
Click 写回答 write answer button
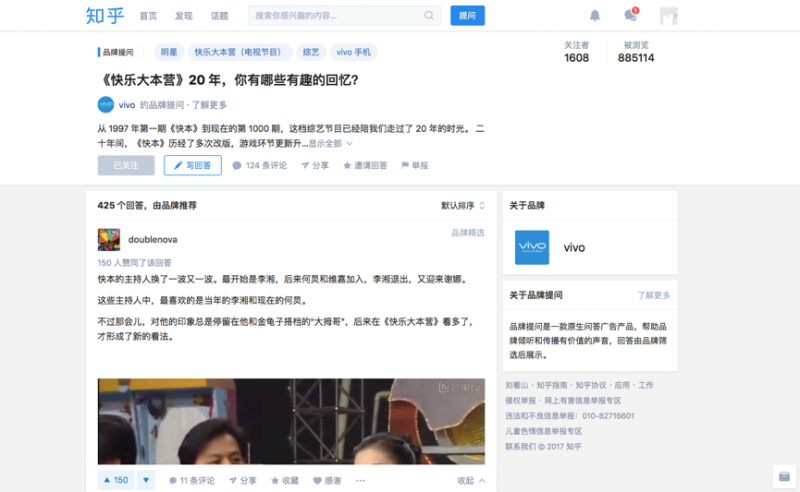[x=193, y=165]
